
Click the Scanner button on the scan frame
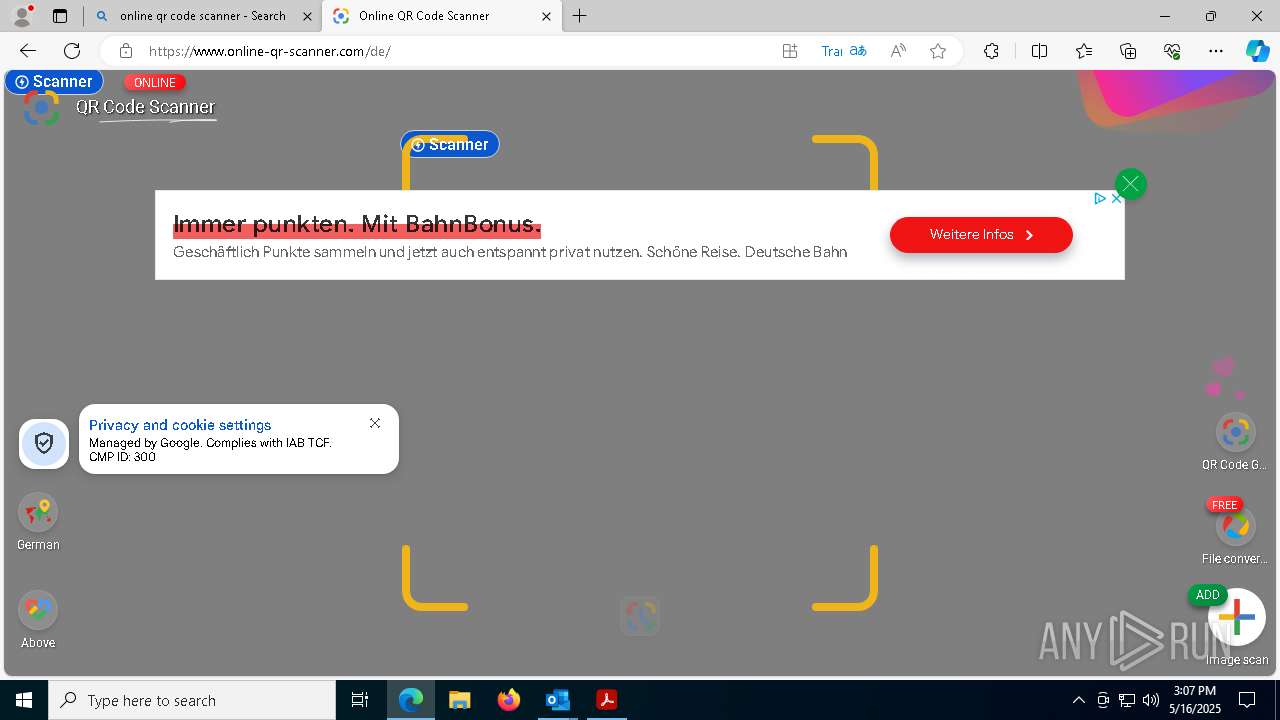[450, 145]
